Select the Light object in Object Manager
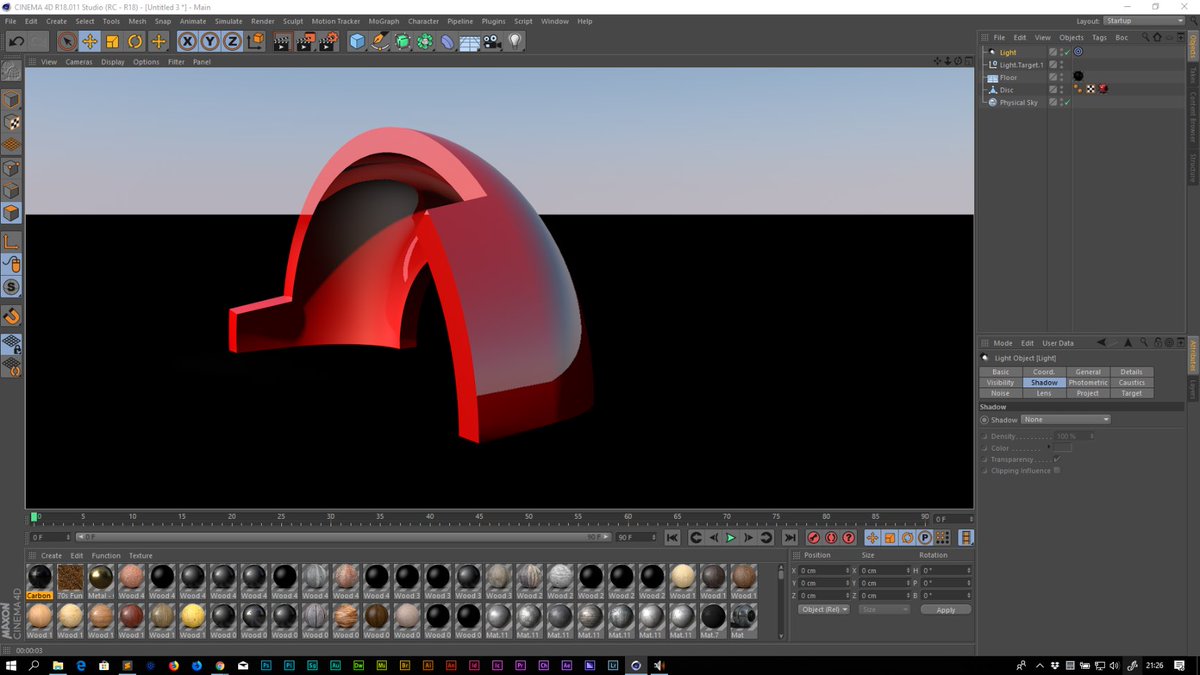The height and width of the screenshot is (675, 1200). (1008, 52)
